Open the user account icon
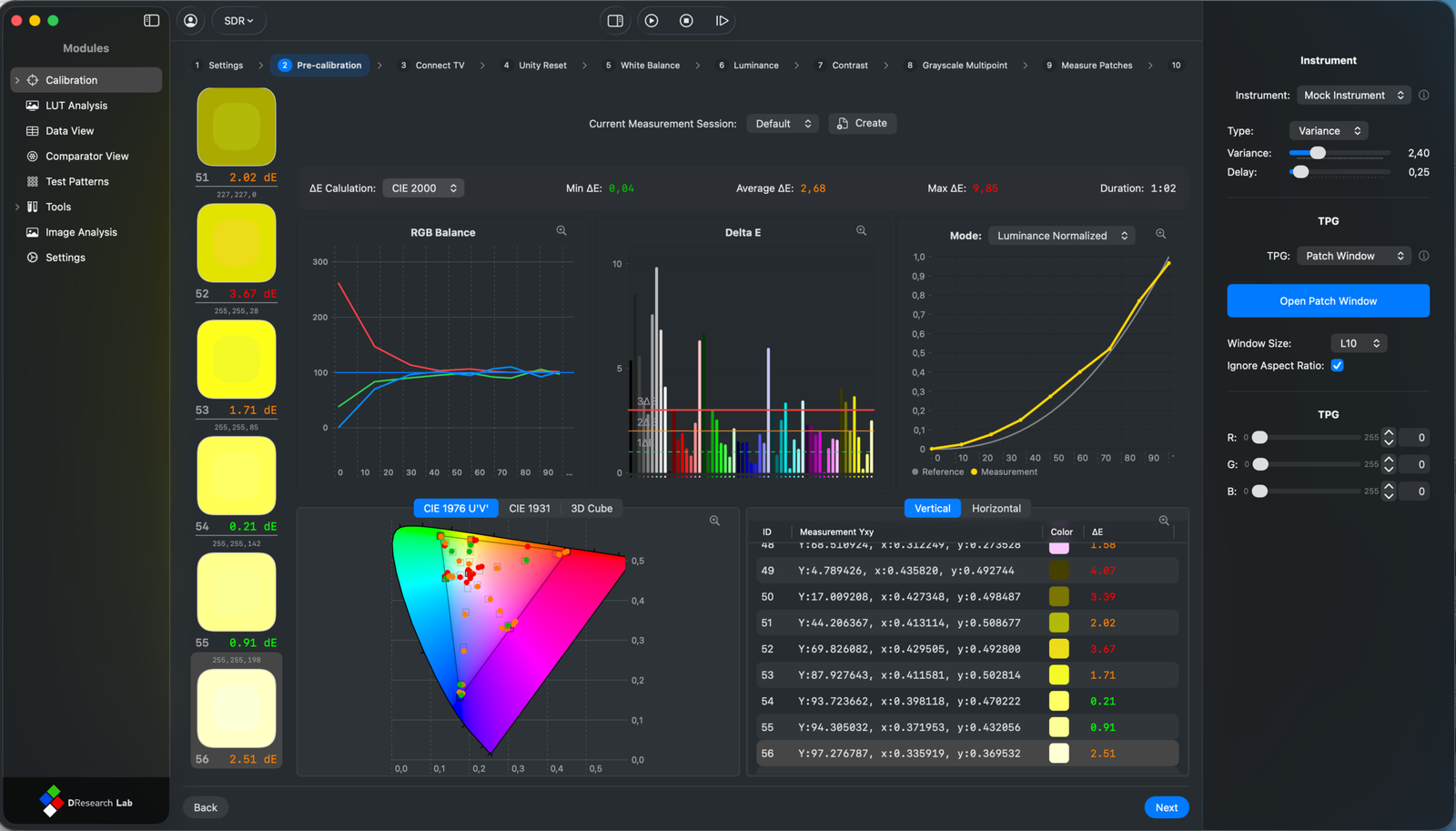Viewport: 1456px width, 831px height. 190,20
